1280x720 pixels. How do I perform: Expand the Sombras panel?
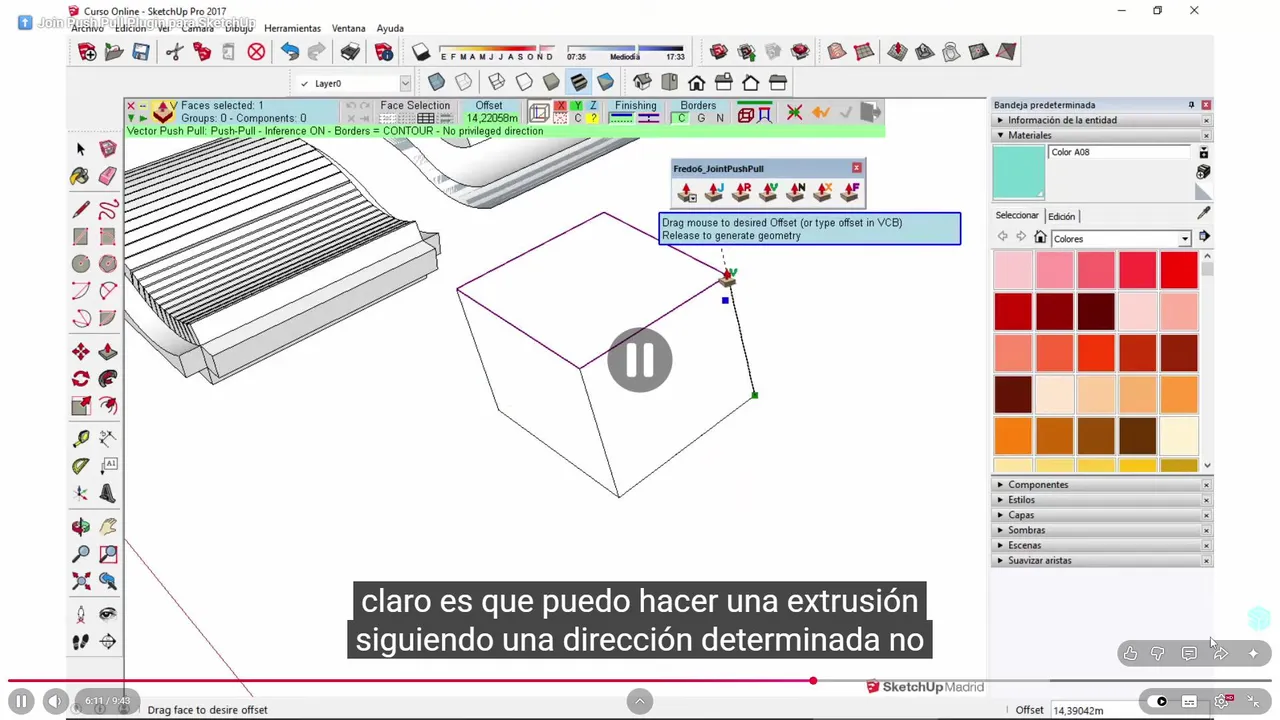coord(1101,530)
